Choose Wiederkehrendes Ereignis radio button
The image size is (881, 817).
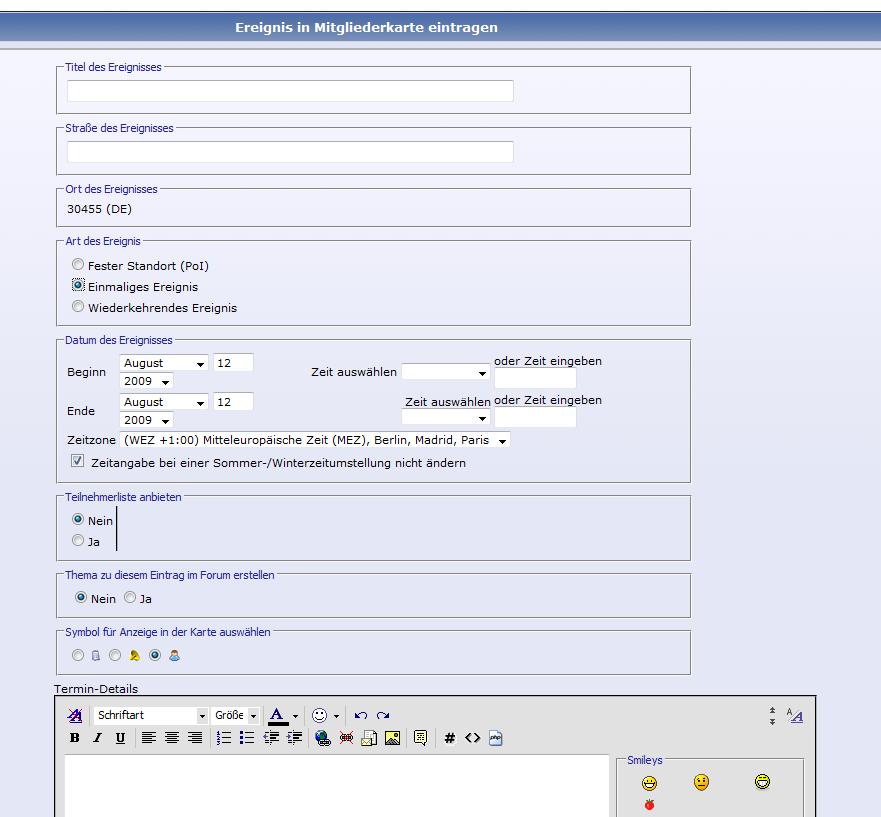click(x=78, y=307)
